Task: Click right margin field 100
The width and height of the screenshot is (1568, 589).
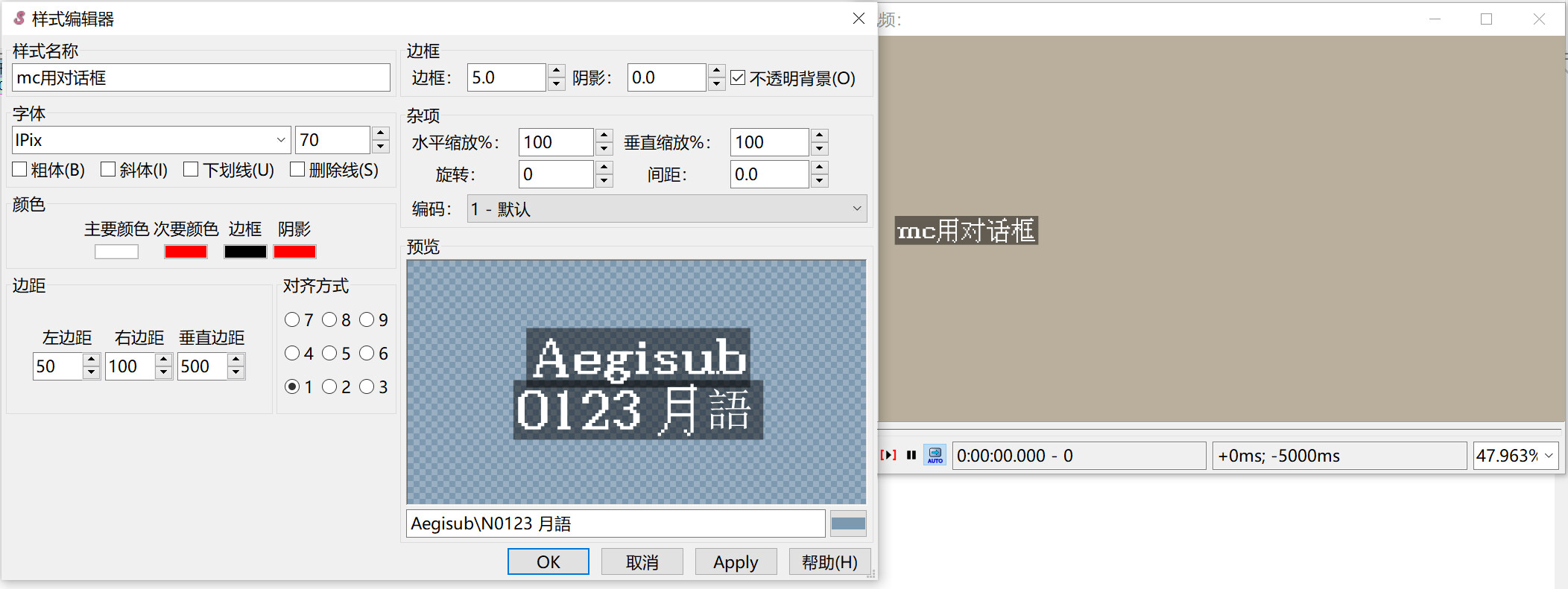Action: click(130, 366)
